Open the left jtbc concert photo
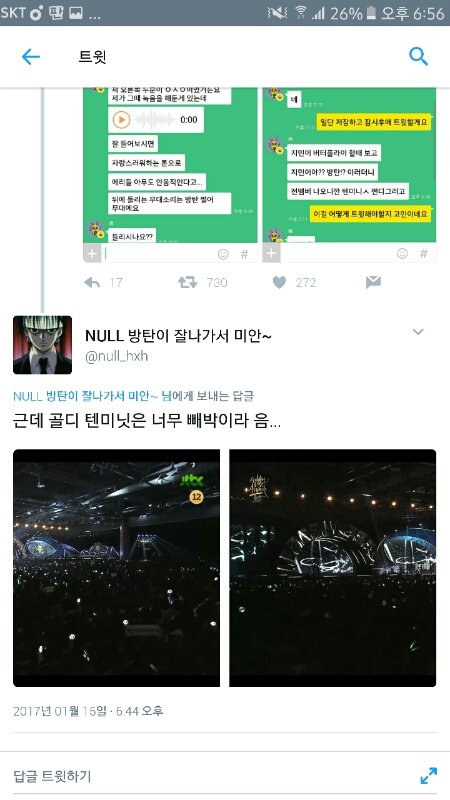 (116, 568)
